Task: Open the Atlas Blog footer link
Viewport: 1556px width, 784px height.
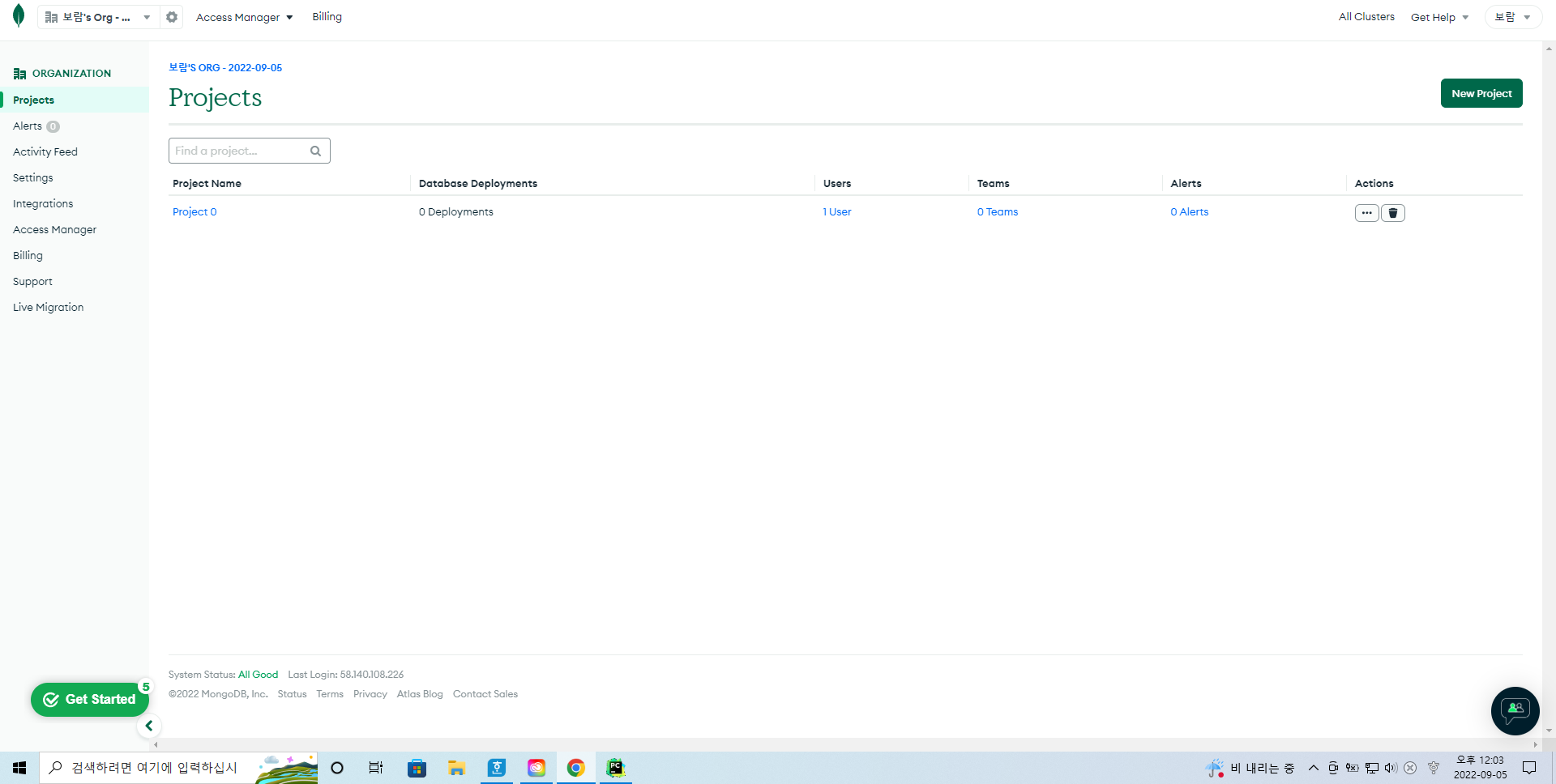Action: [420, 694]
